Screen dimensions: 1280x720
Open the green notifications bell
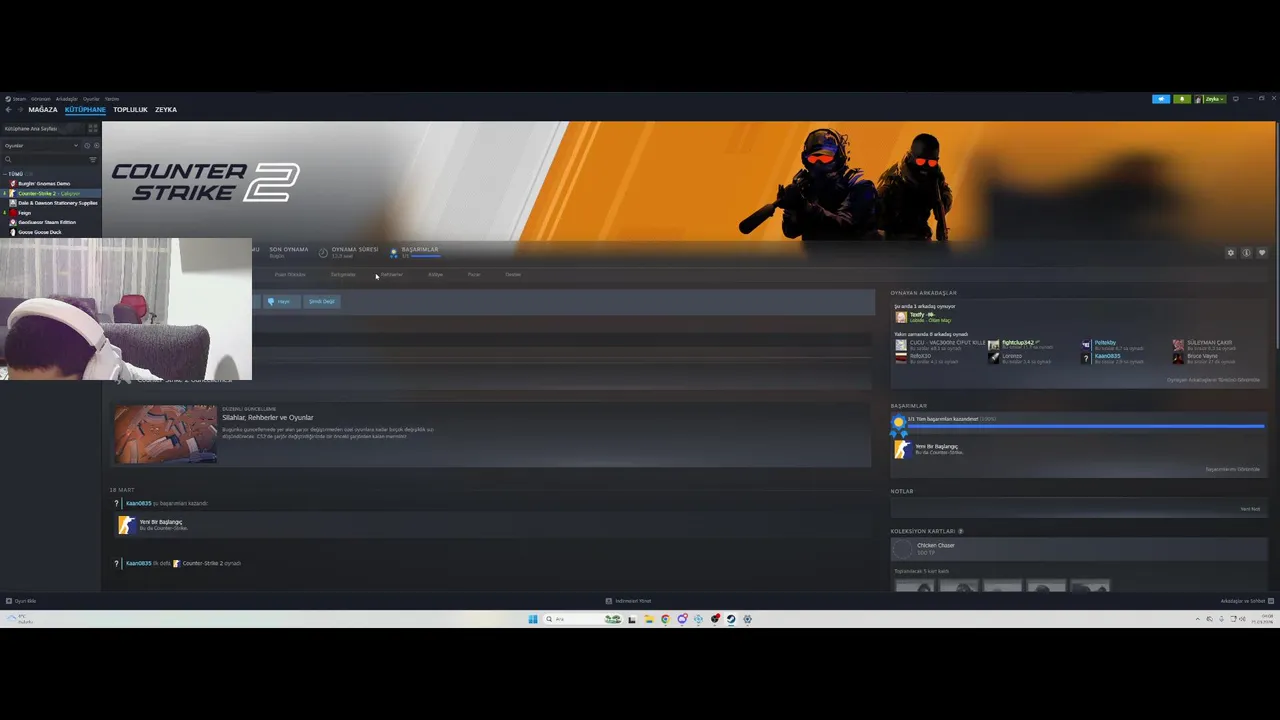[1182, 99]
